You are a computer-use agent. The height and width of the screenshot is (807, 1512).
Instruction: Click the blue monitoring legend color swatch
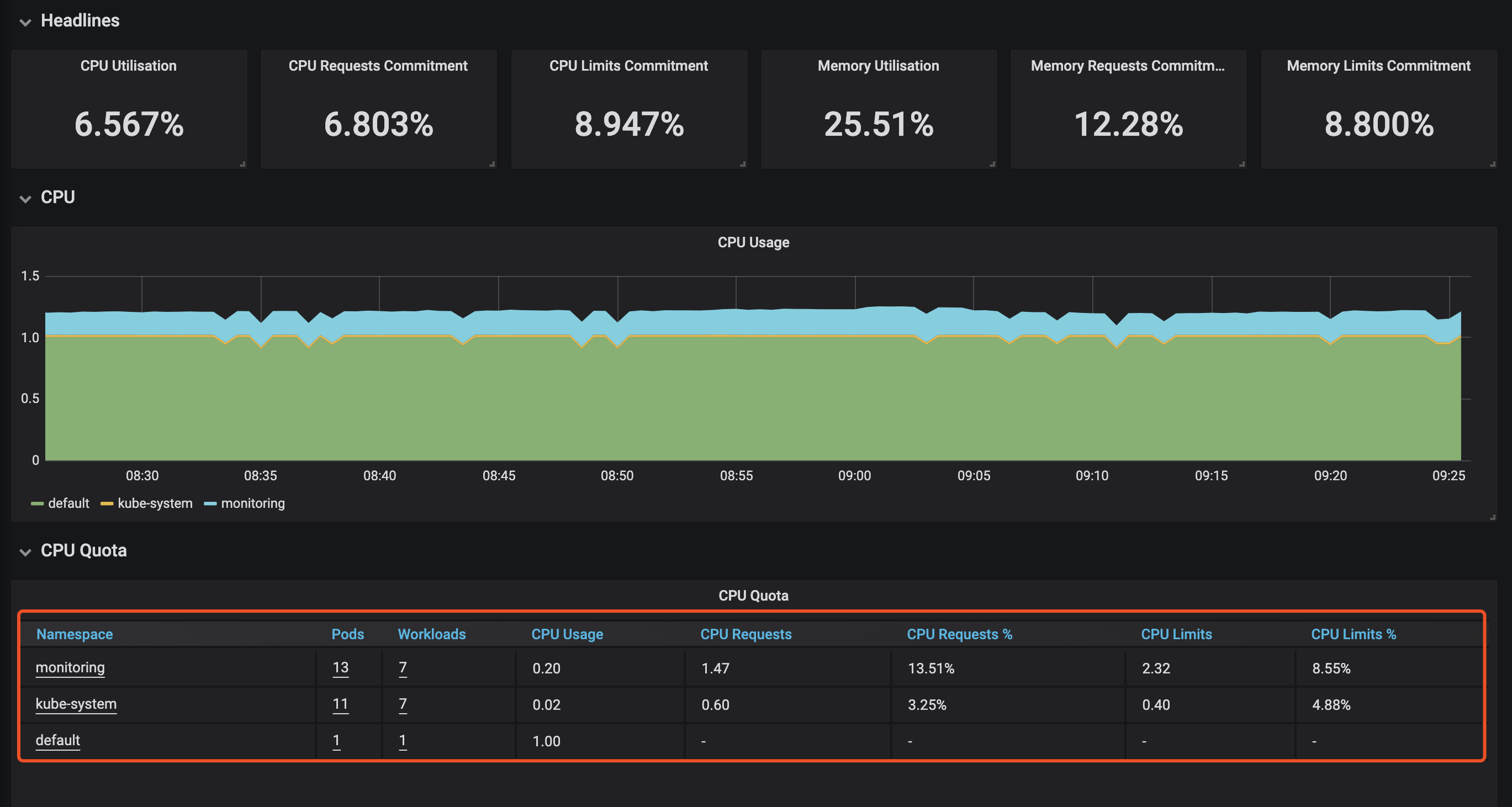tap(210, 503)
